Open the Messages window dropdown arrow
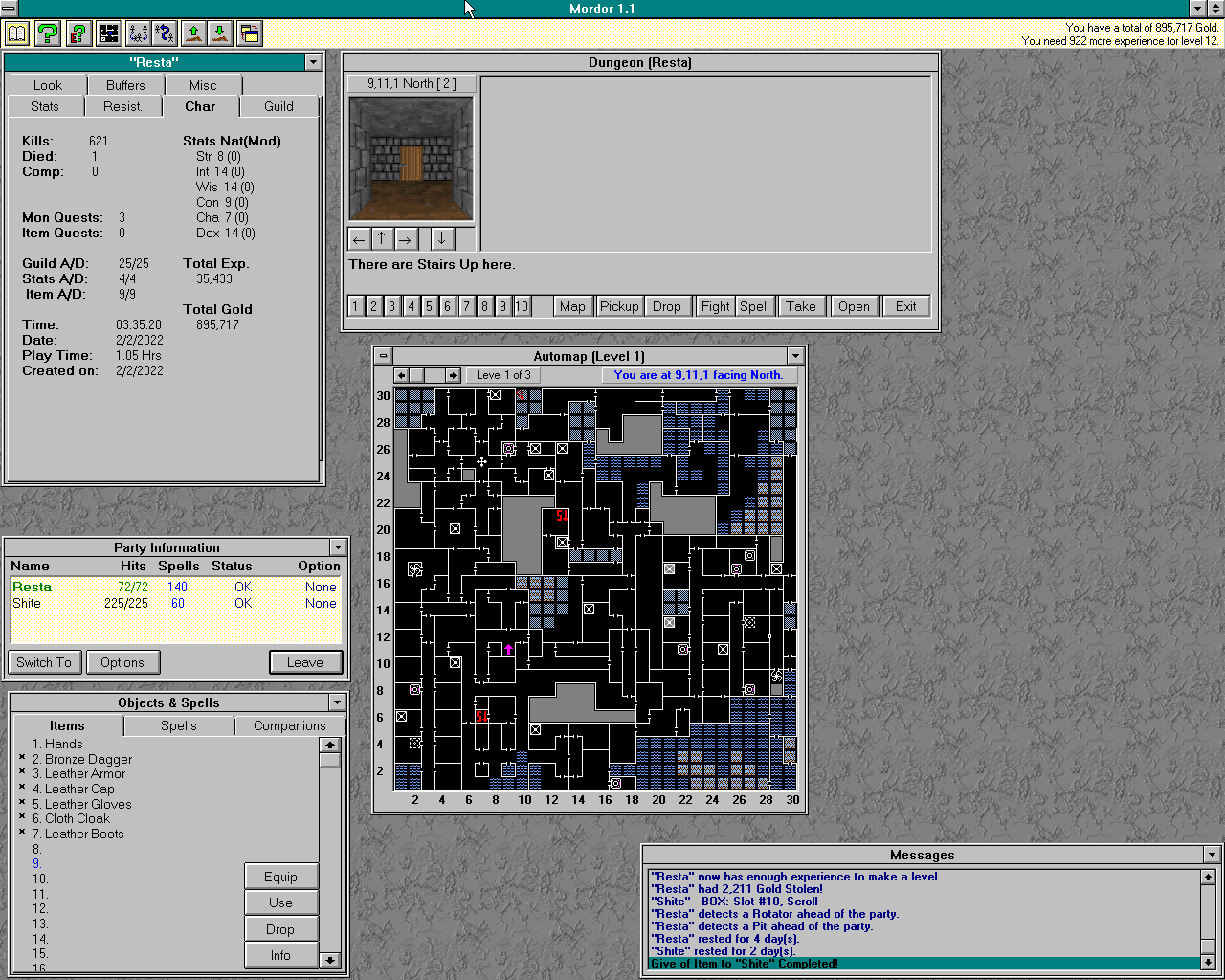Image resolution: width=1225 pixels, height=980 pixels. pyautogui.click(x=1212, y=855)
